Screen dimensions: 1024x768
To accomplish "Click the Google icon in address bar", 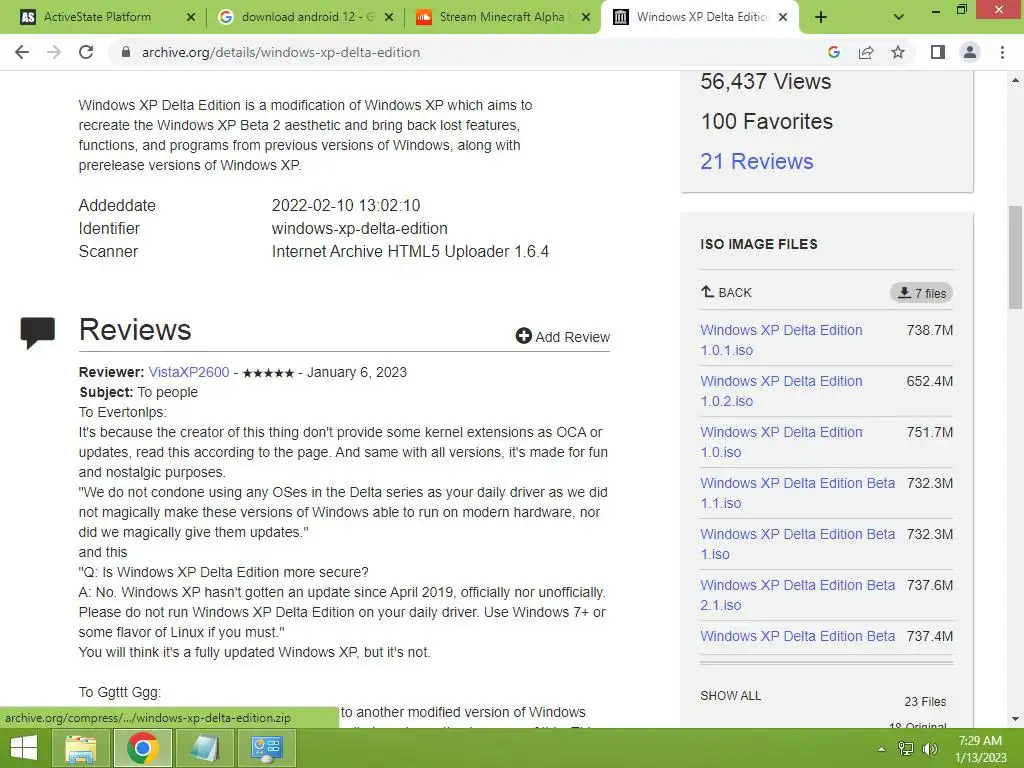I will pyautogui.click(x=833, y=52).
